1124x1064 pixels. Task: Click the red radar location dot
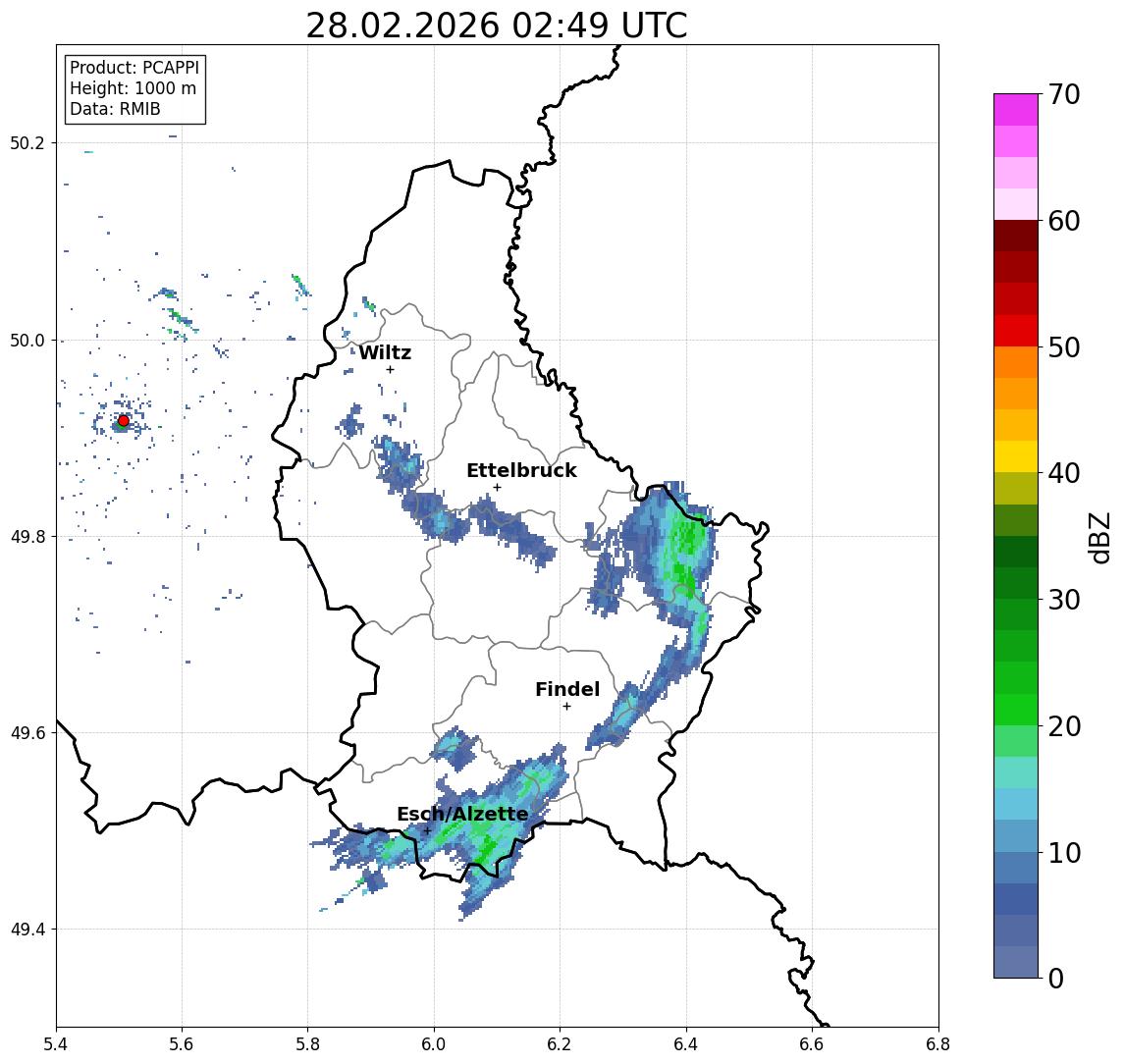124,421
